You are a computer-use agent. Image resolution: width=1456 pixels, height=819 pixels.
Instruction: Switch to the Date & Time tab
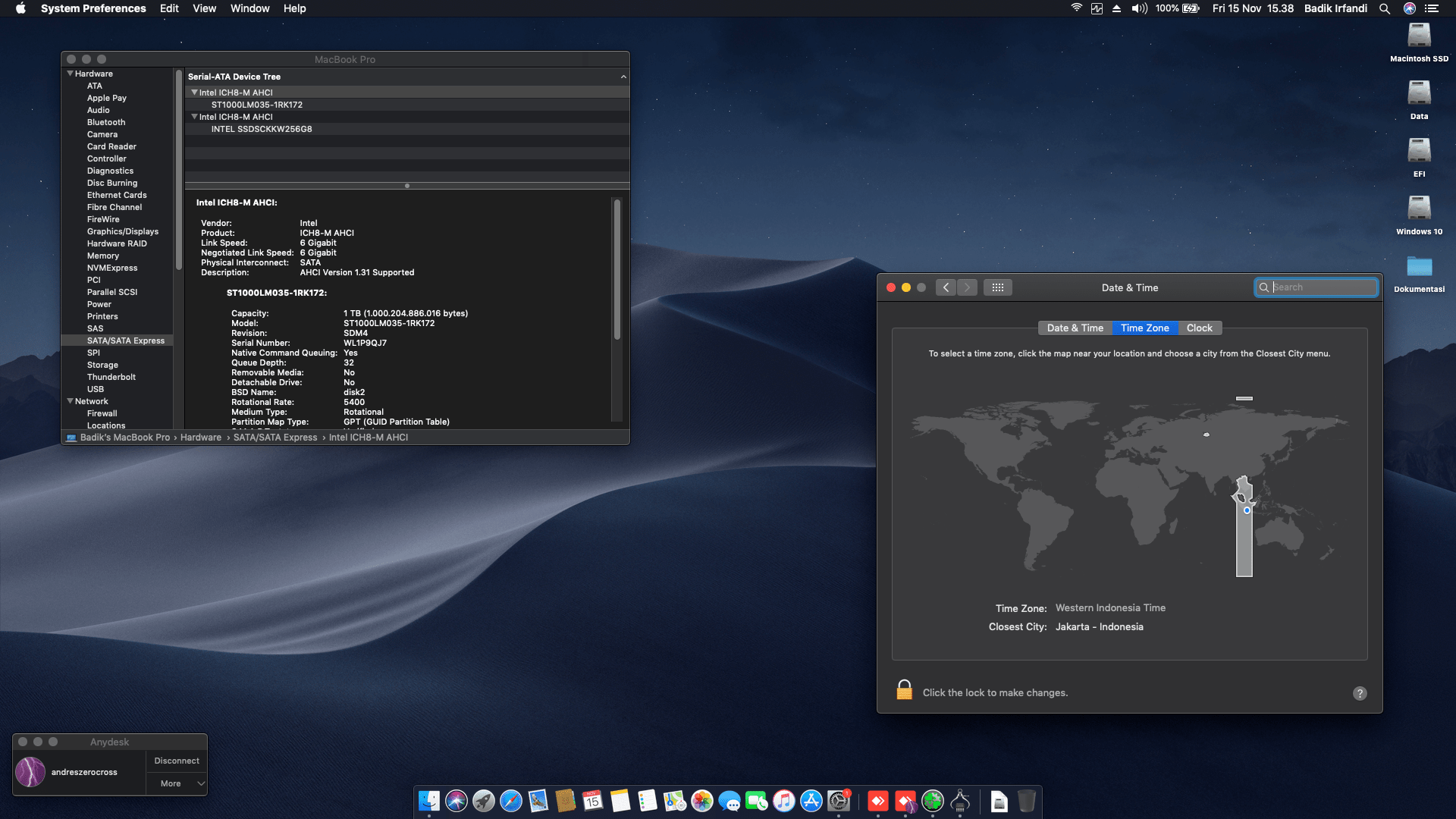tap(1075, 328)
